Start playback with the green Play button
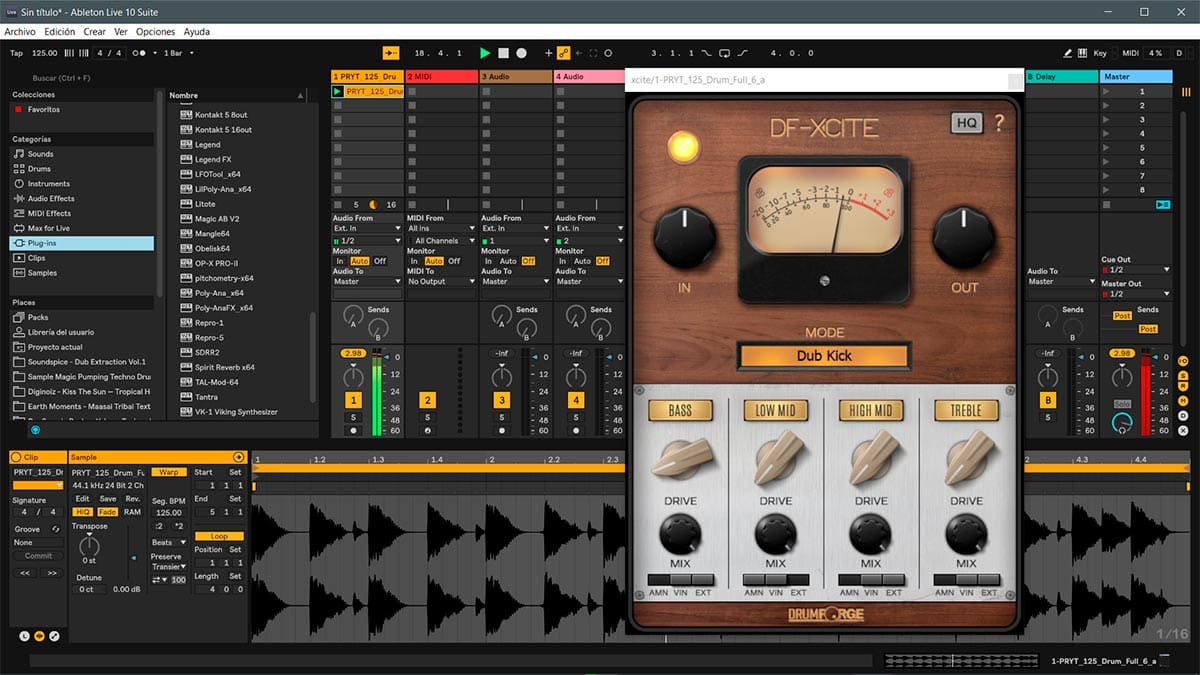Viewport: 1200px width, 675px height. (x=485, y=53)
